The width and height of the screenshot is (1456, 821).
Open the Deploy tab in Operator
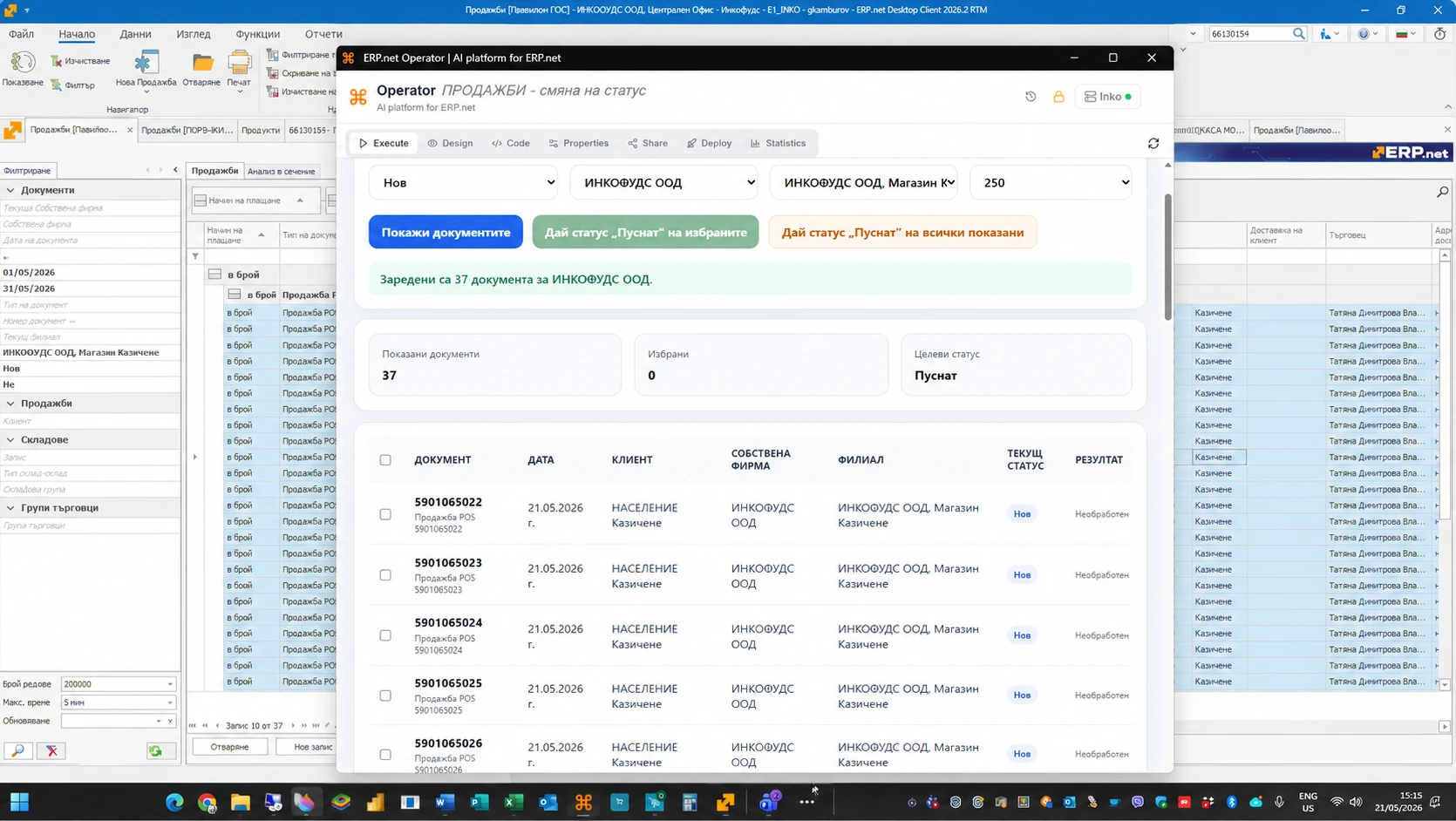(709, 144)
